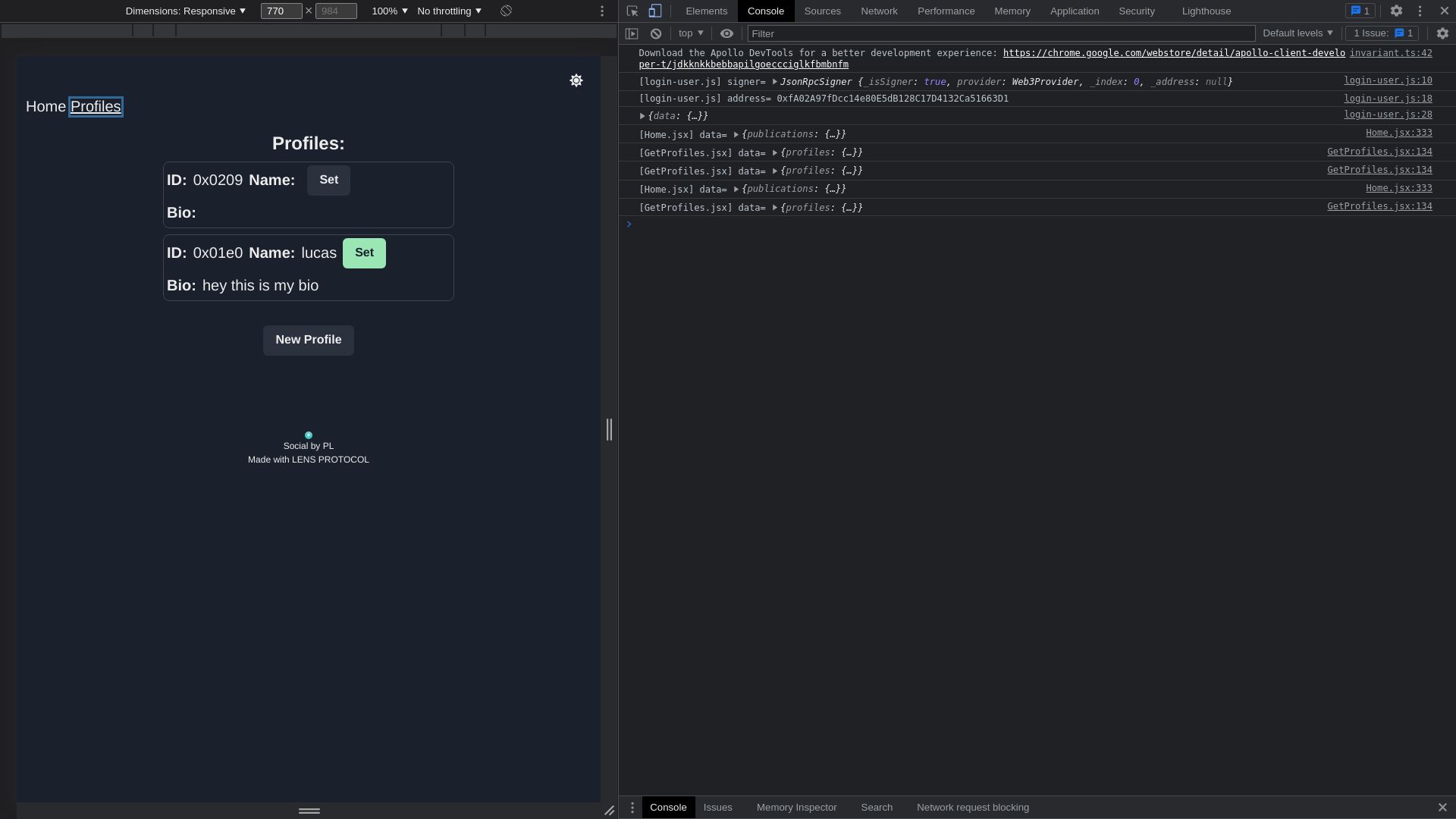The width and height of the screenshot is (1456, 819).
Task: Click Set button for profile 0x0209
Action: pos(328,180)
